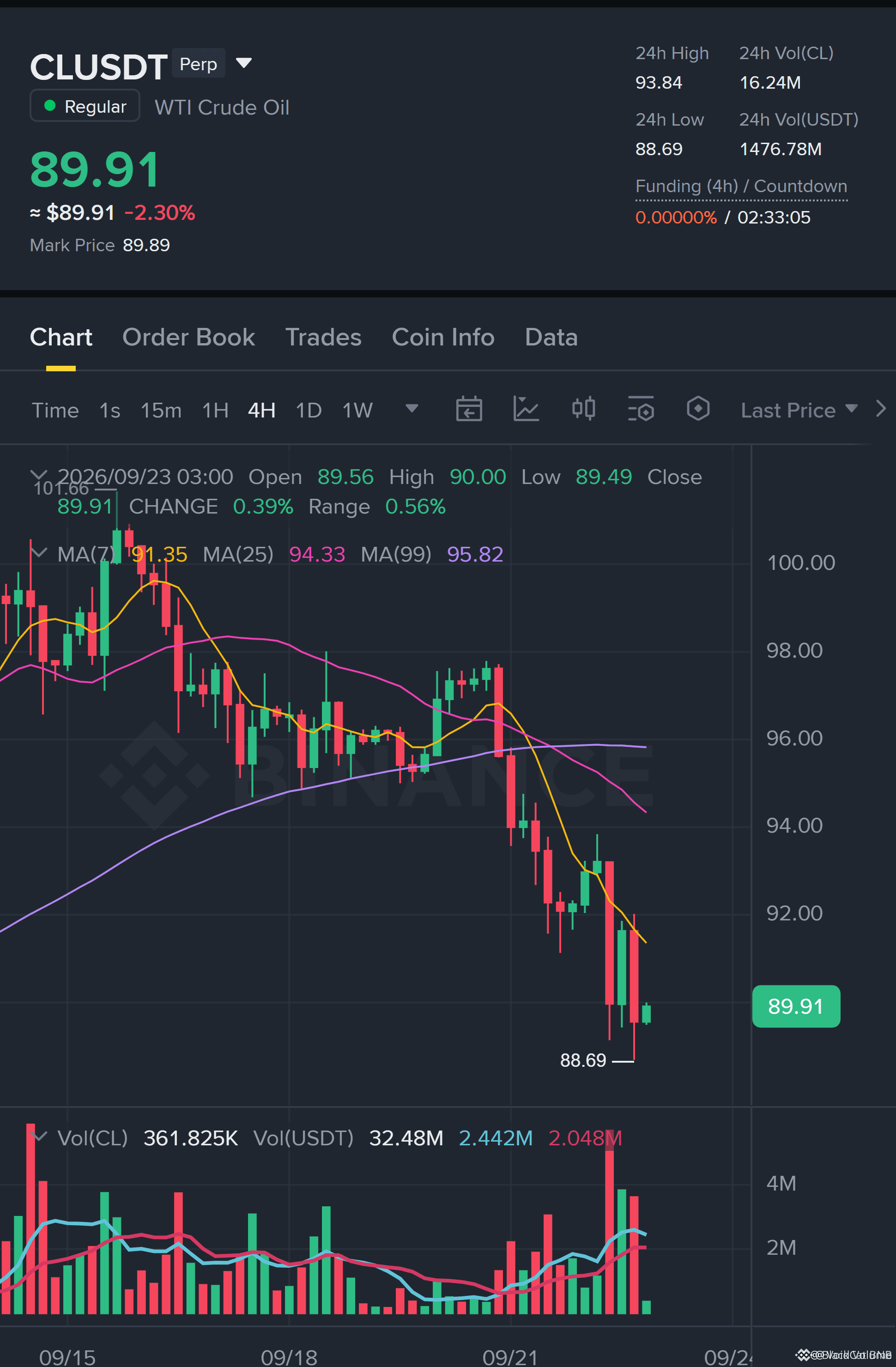Click the Funding (4h) / Countdown link
The width and height of the screenshot is (896, 1367).
741,186
